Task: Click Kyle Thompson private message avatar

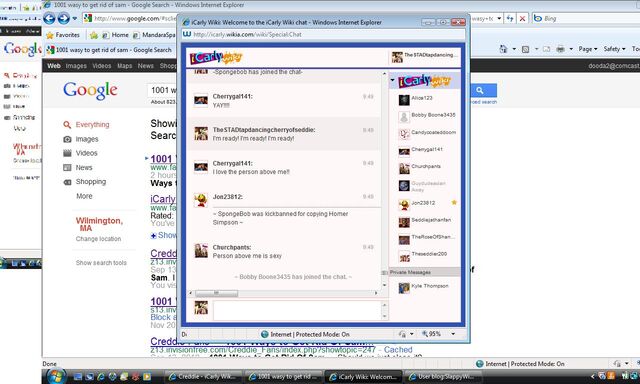Action: [404, 288]
